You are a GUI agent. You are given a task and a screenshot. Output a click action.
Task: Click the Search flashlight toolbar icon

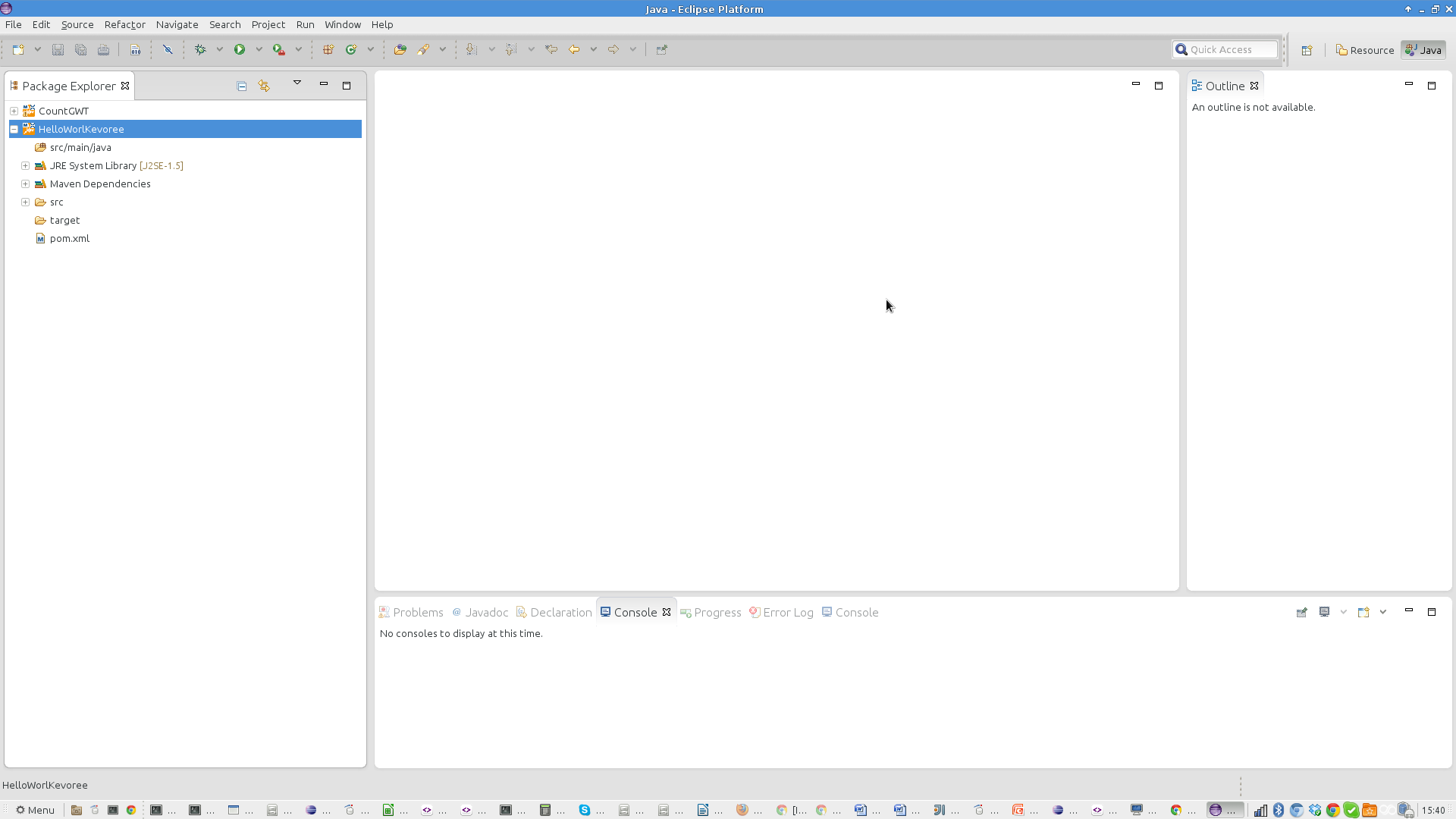click(423, 49)
